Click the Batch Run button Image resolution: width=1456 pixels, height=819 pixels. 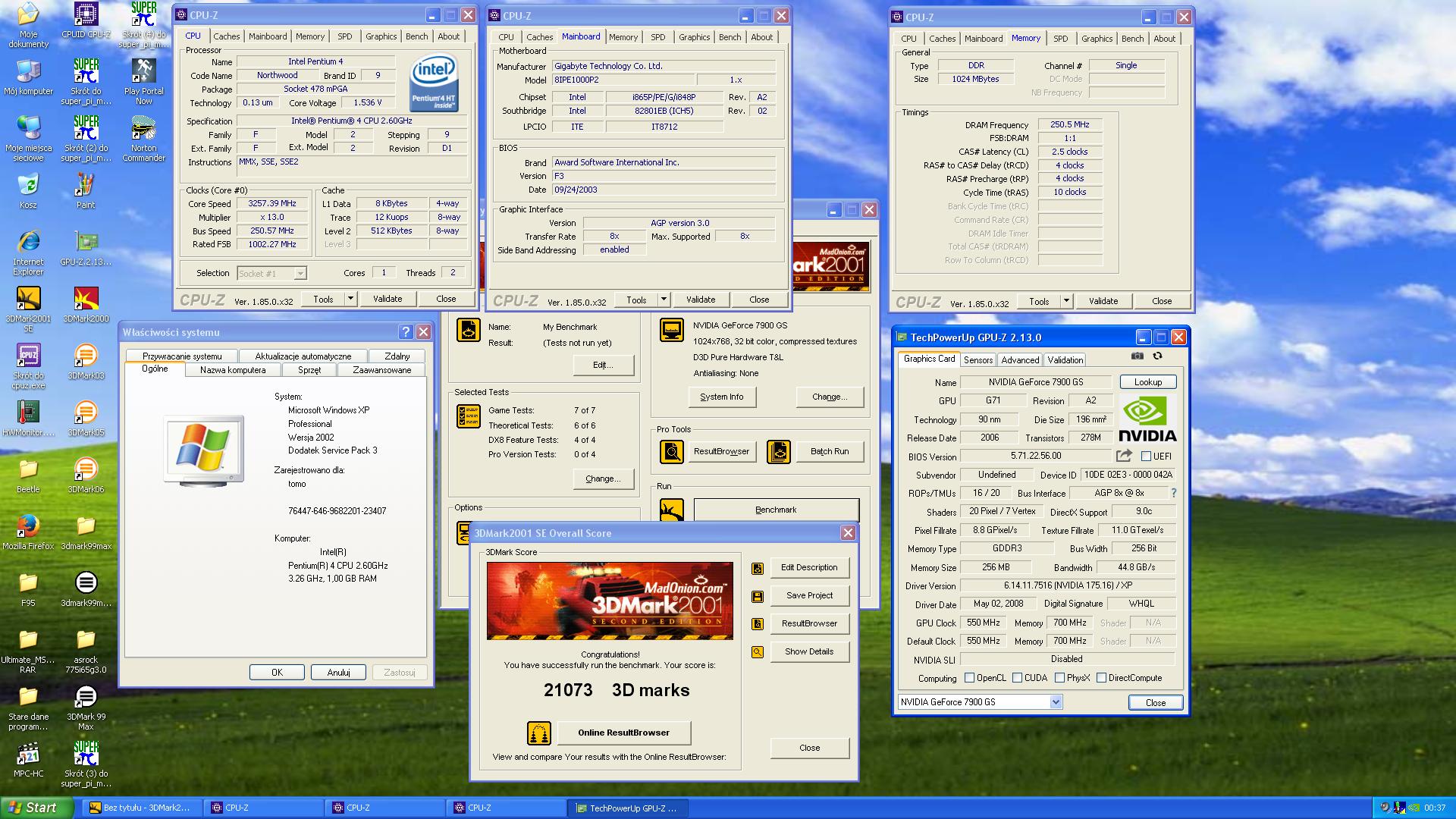click(x=829, y=451)
